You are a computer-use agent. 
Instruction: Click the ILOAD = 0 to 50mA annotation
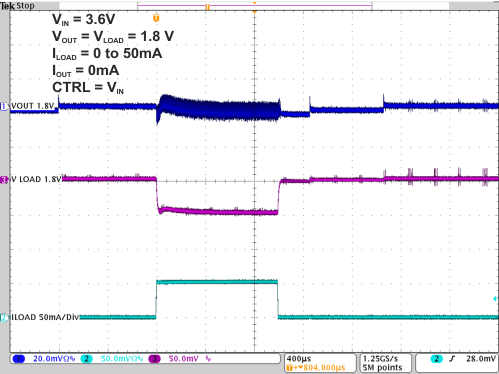[x=107, y=54]
